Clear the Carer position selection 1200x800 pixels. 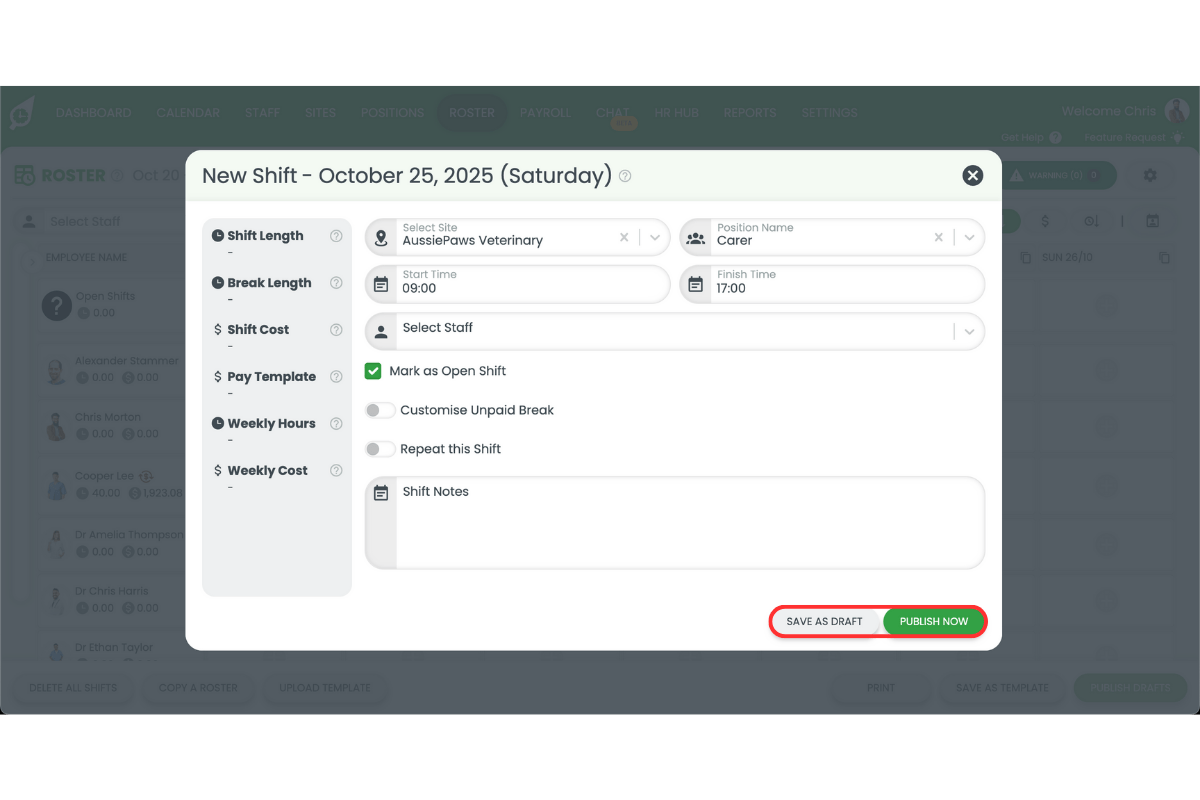(938, 238)
